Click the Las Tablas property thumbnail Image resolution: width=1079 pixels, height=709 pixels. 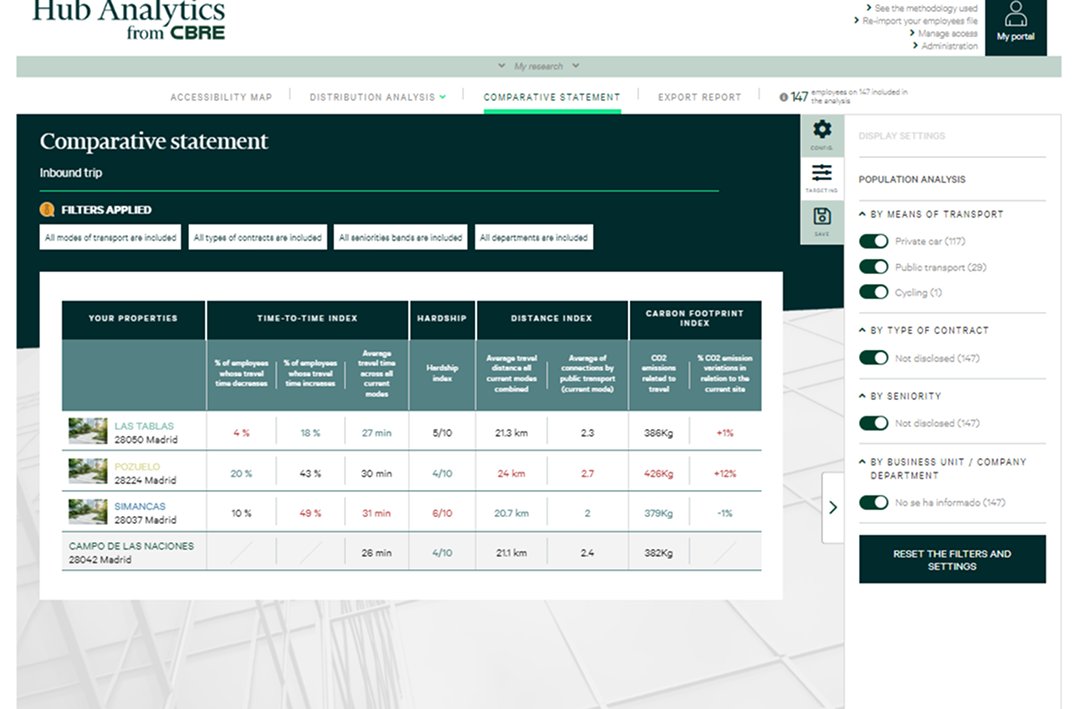click(87, 431)
